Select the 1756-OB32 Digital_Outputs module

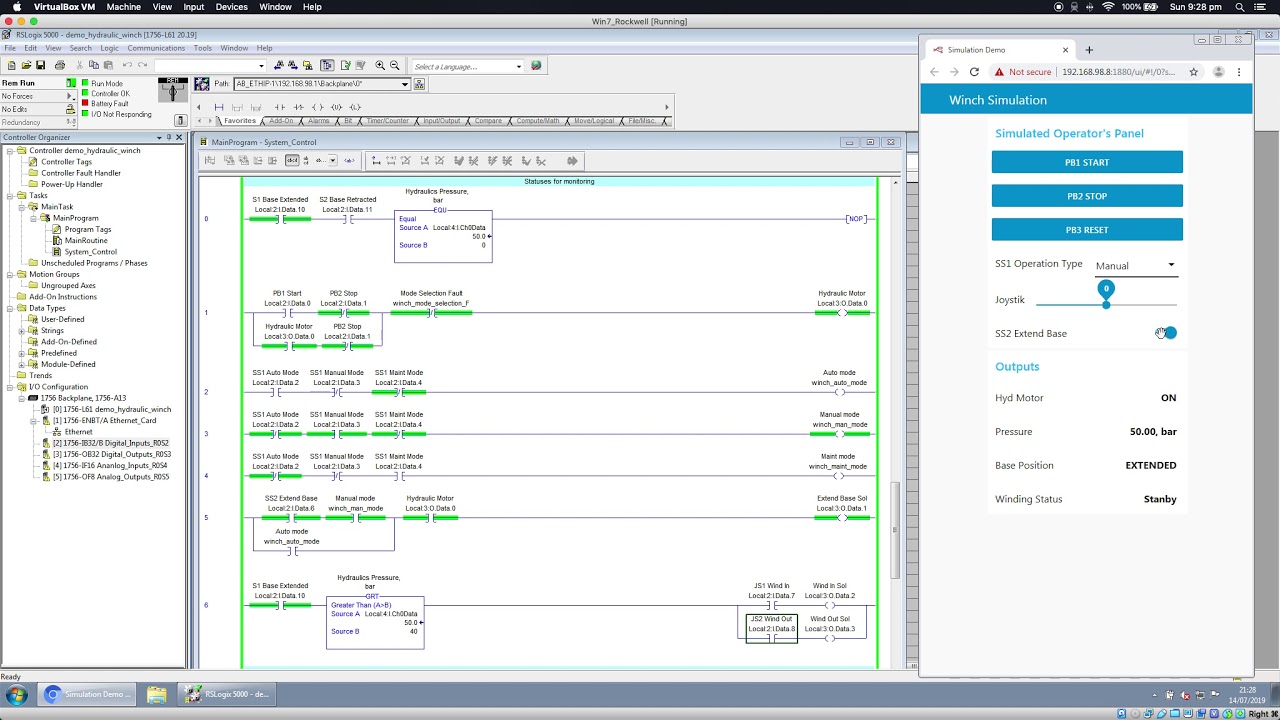click(x=111, y=454)
